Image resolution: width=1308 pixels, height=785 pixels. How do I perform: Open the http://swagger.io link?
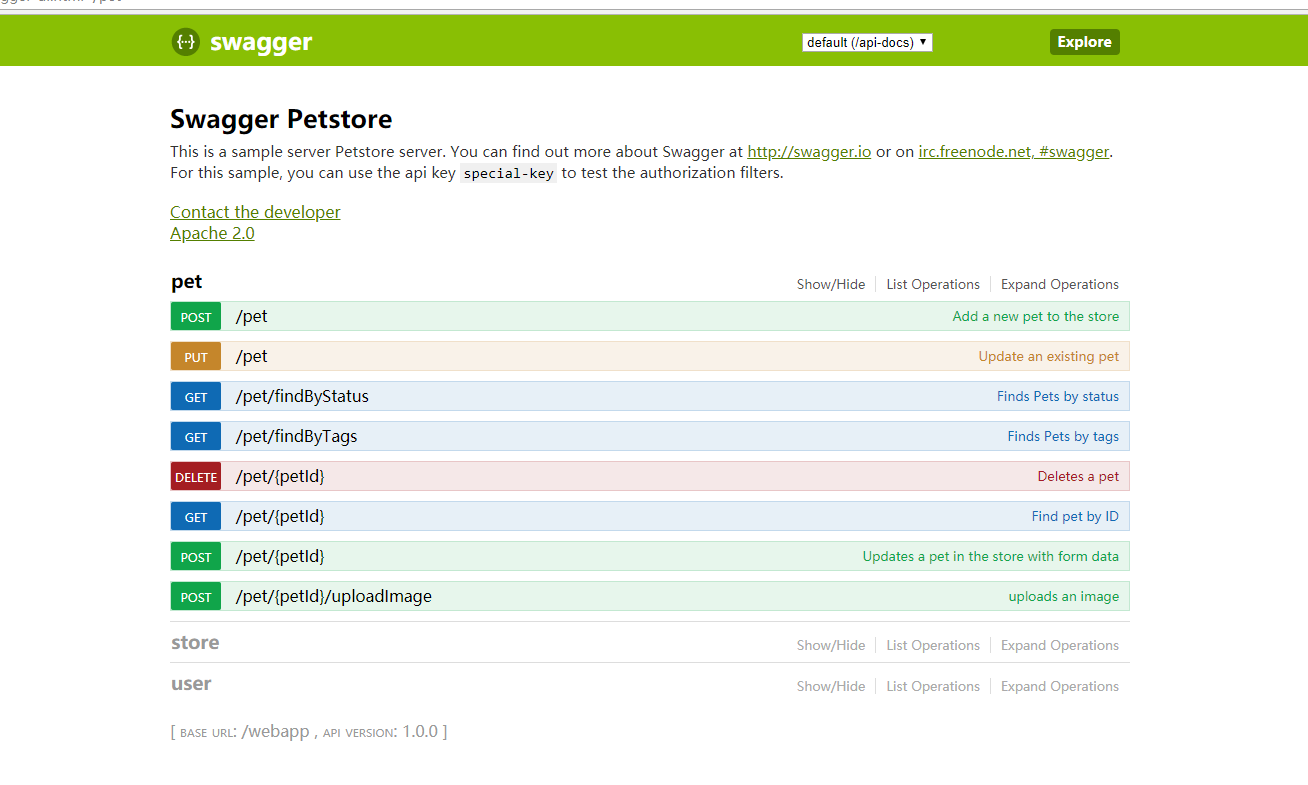(x=809, y=152)
